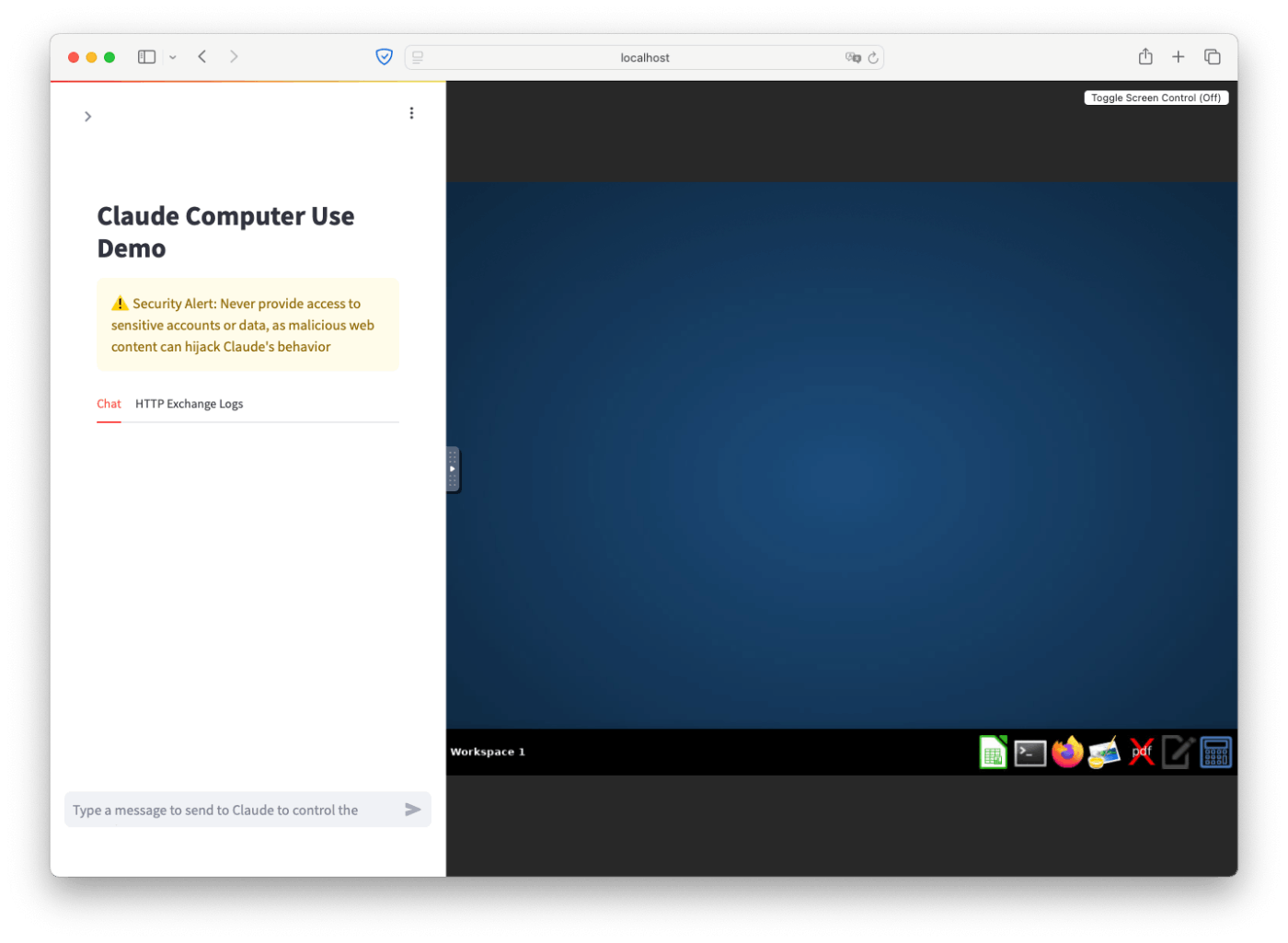Open the Firefox browser icon
Viewport: 1288px width, 943px height.
[1066, 753]
